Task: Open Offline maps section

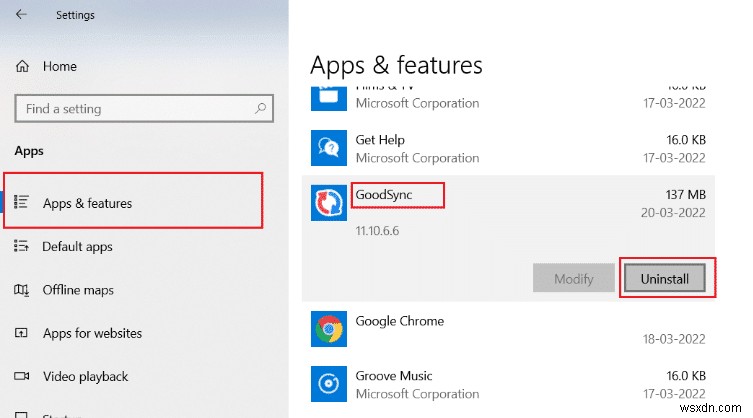Action: [78, 290]
